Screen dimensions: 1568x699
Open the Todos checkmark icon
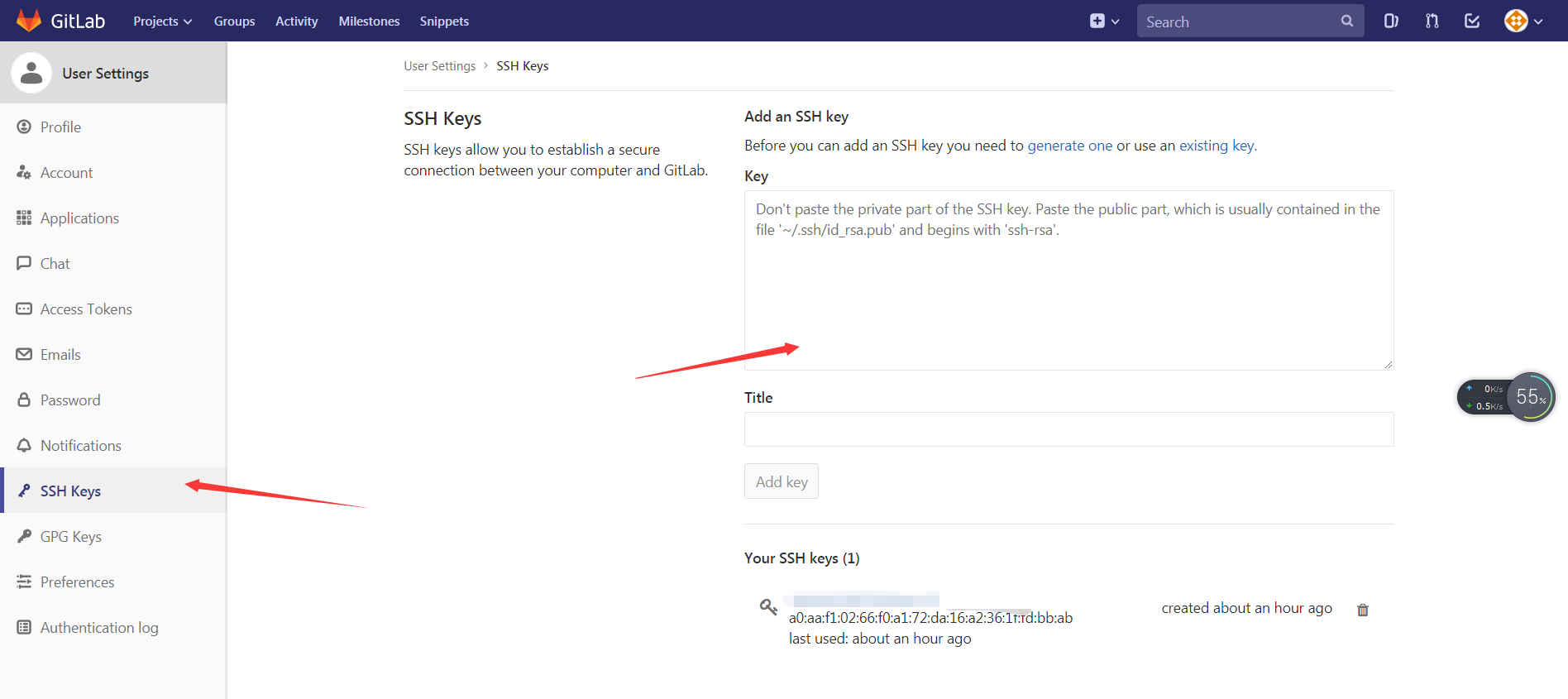point(1472,22)
